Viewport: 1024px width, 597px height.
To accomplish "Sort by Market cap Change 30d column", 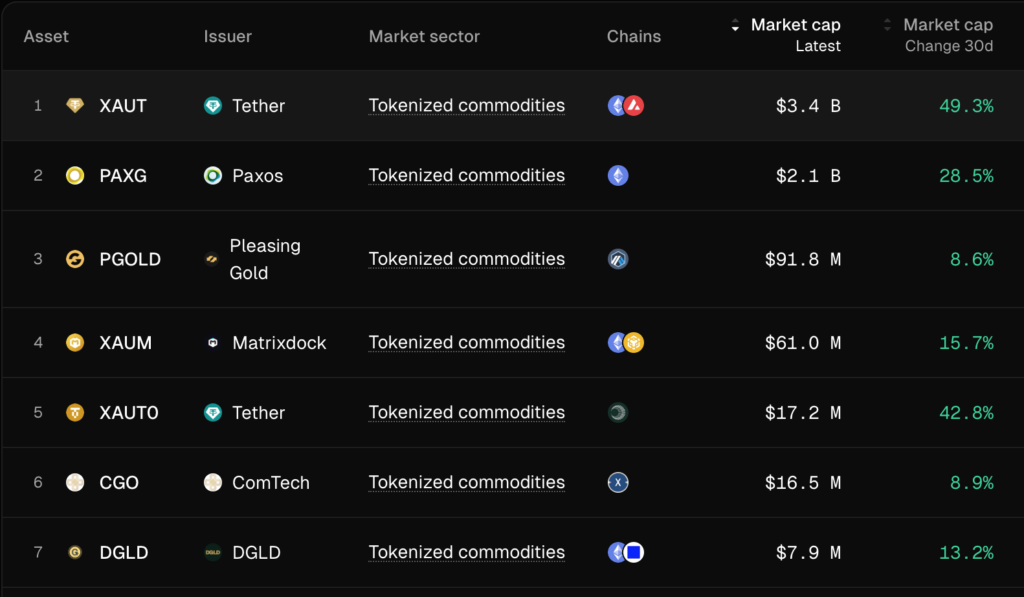I will [x=947, y=26].
